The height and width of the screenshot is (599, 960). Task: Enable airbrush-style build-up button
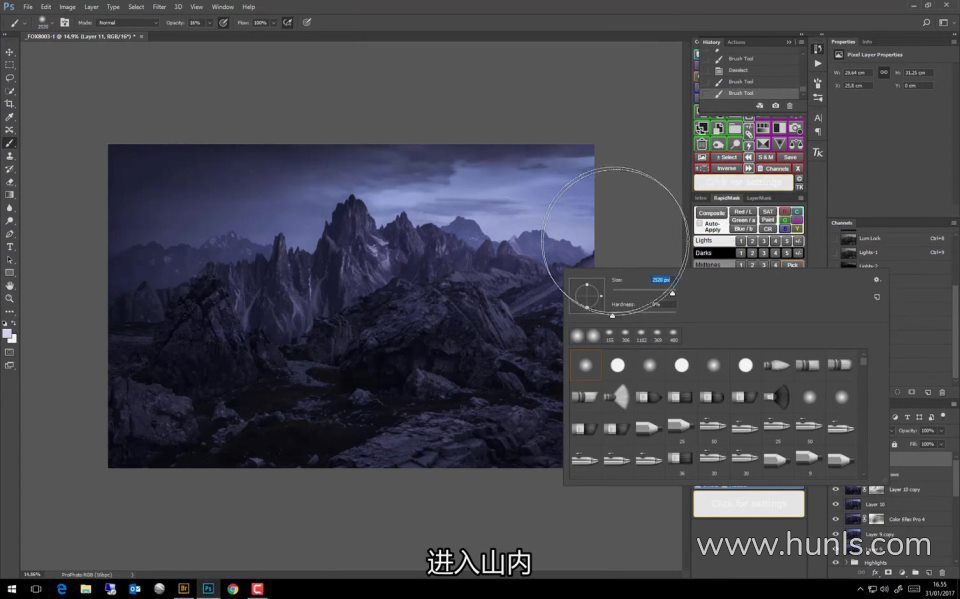[x=287, y=23]
